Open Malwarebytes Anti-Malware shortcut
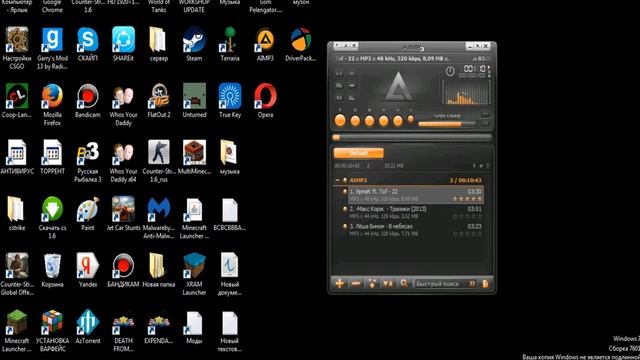 pyautogui.click(x=159, y=218)
